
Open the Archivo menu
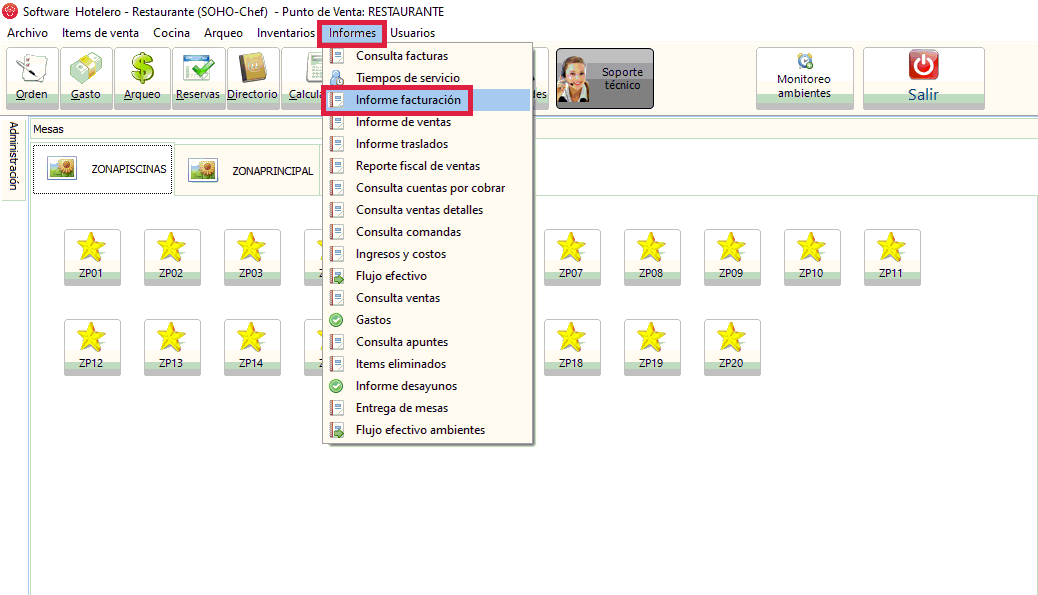click(x=27, y=33)
